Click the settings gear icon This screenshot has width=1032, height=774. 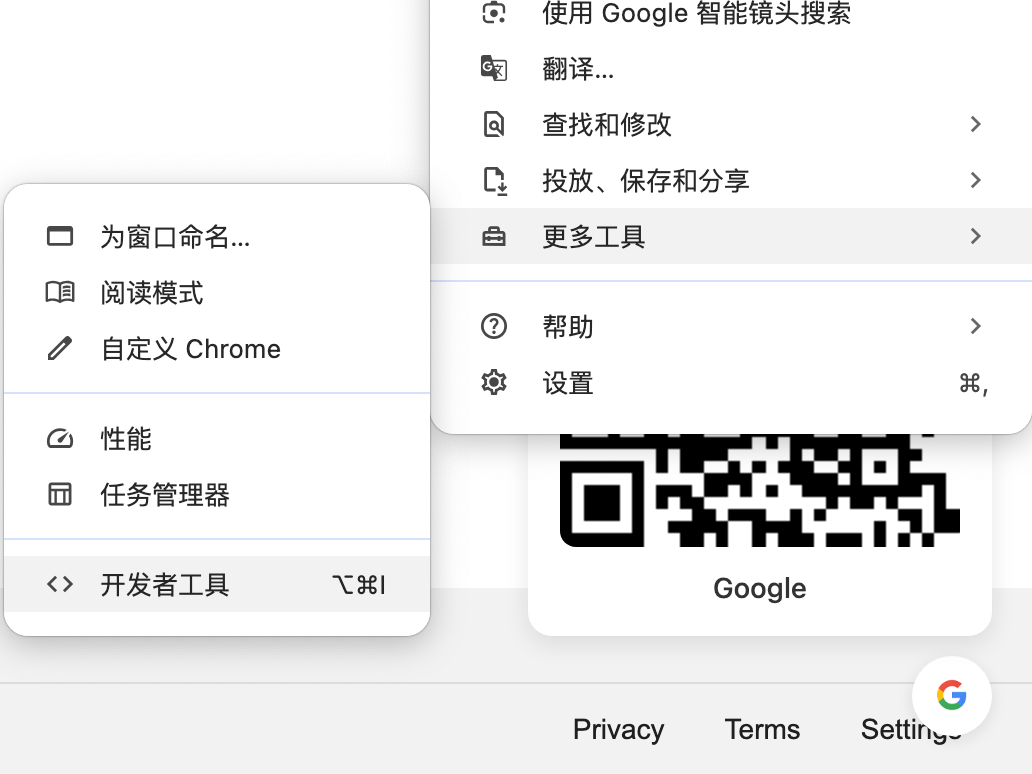494,383
